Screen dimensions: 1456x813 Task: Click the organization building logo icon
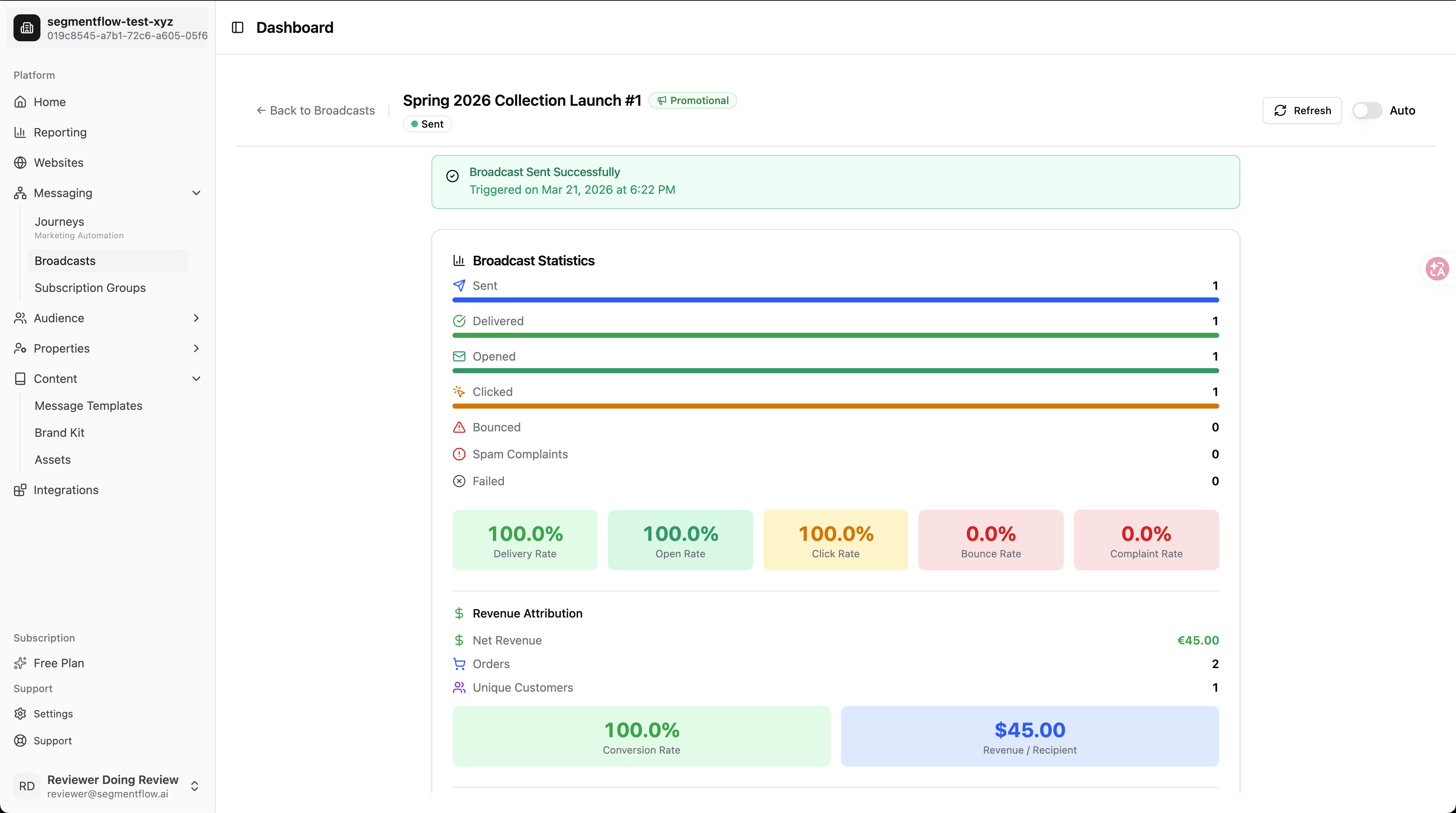27,28
